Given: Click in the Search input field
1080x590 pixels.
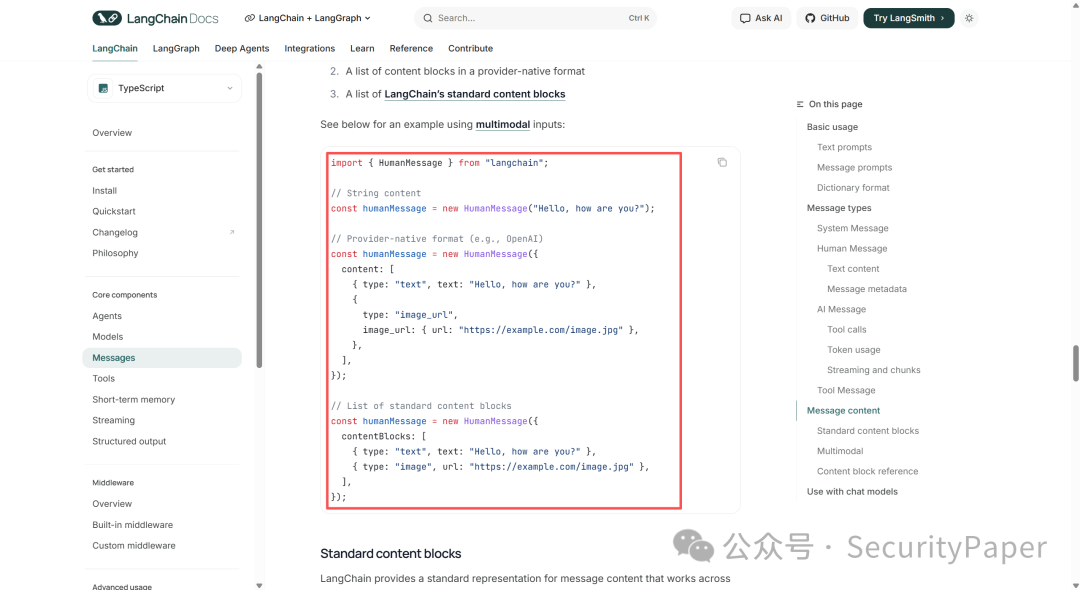Looking at the screenshot, I should [x=535, y=18].
